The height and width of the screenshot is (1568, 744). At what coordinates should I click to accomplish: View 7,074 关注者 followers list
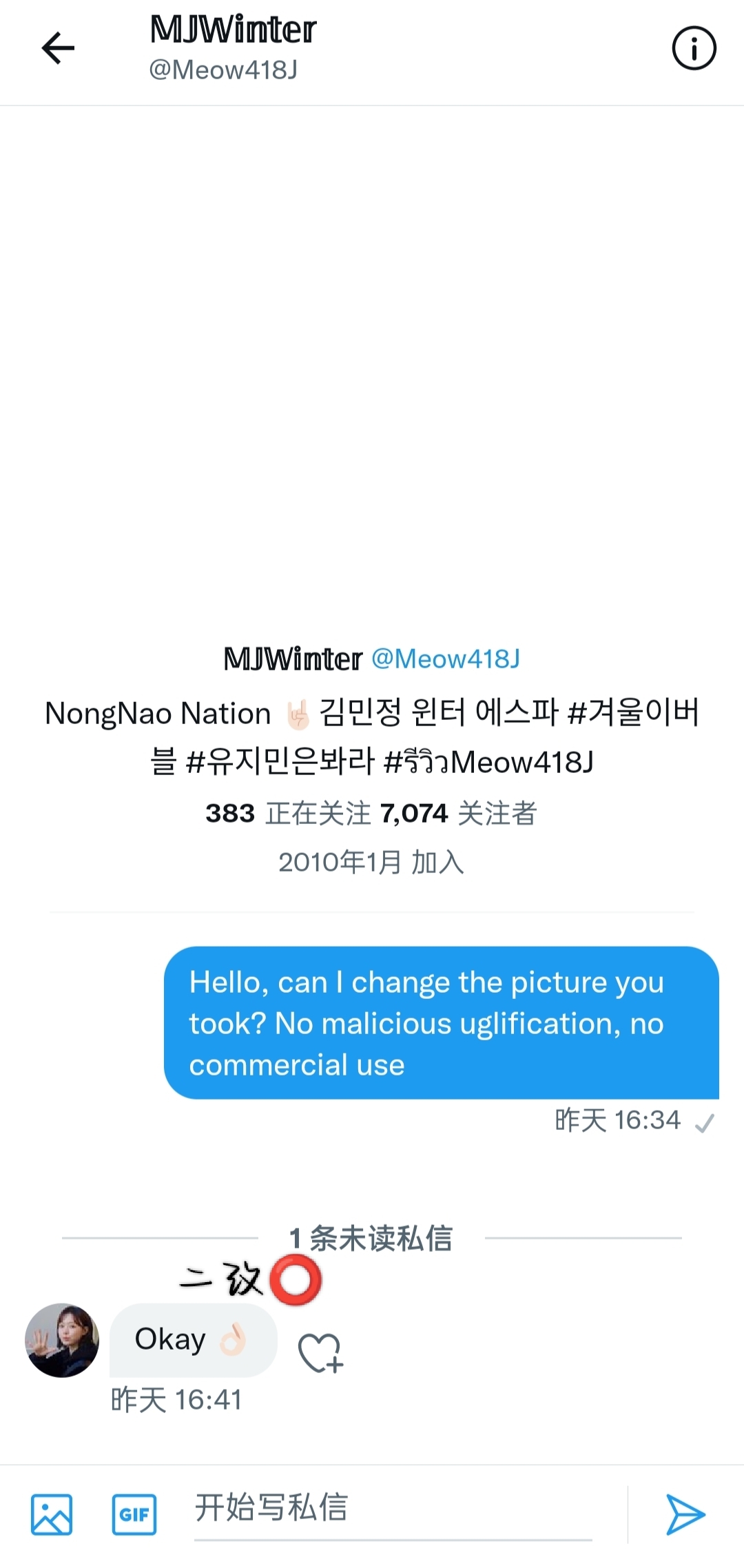tap(458, 814)
